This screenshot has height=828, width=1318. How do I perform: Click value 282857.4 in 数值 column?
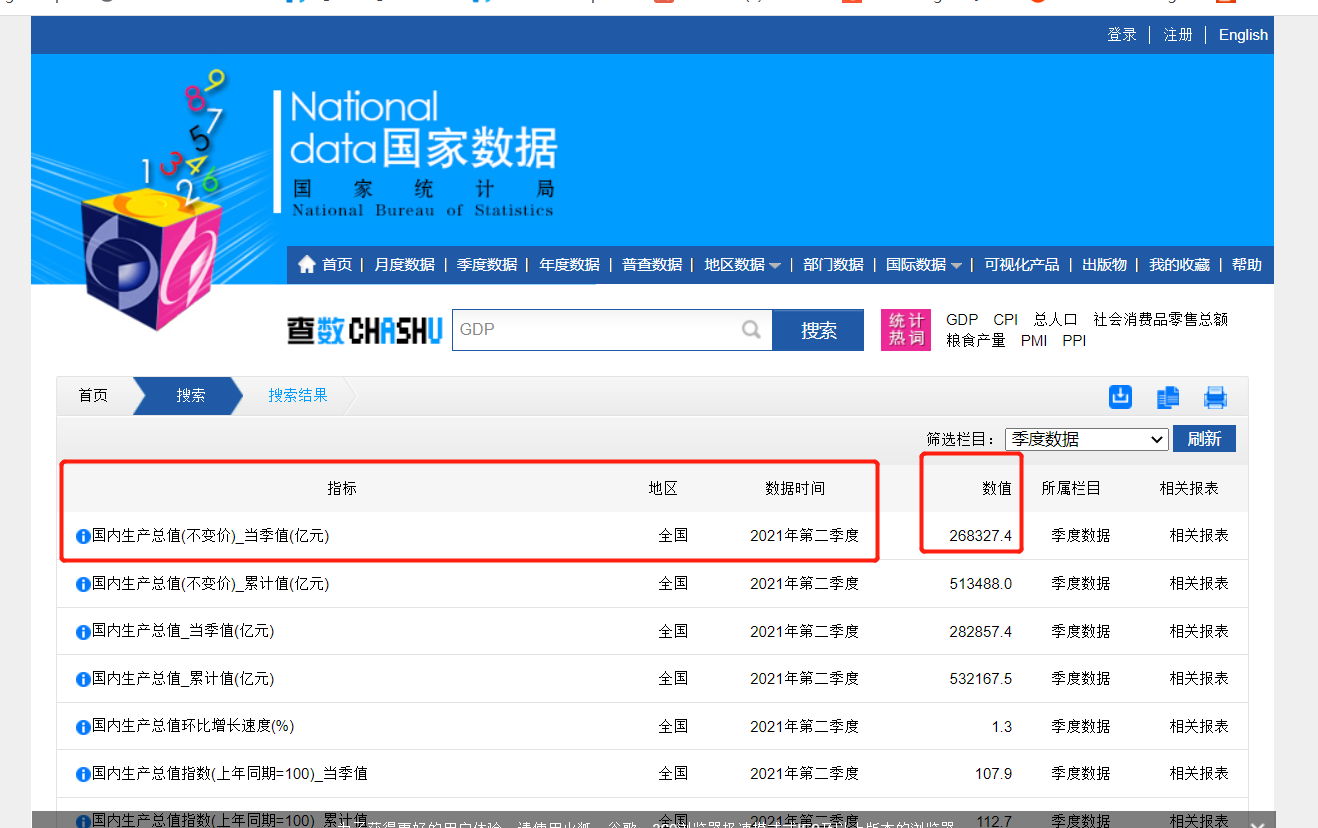981,632
